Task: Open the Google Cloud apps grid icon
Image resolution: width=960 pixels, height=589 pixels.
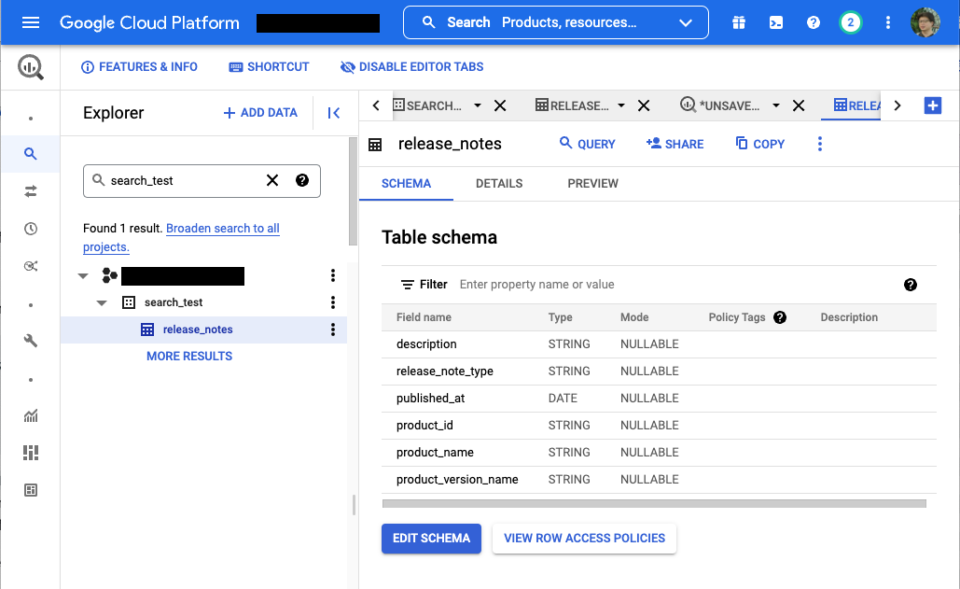Action: (738, 22)
